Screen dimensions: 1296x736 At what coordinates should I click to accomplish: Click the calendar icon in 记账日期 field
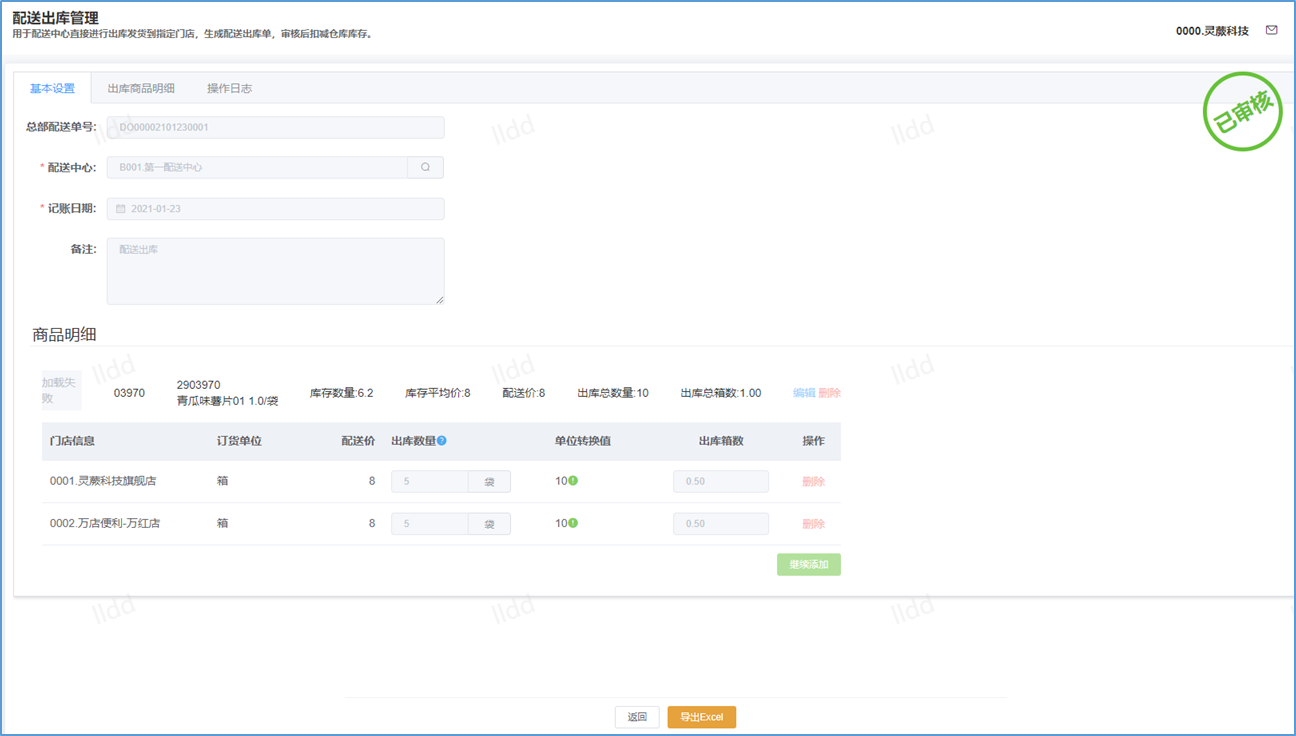pyautogui.click(x=121, y=209)
